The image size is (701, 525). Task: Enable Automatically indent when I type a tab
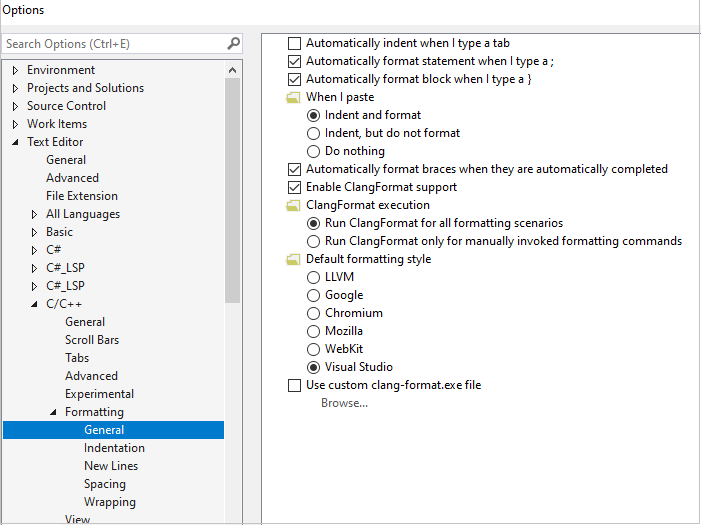[294, 43]
